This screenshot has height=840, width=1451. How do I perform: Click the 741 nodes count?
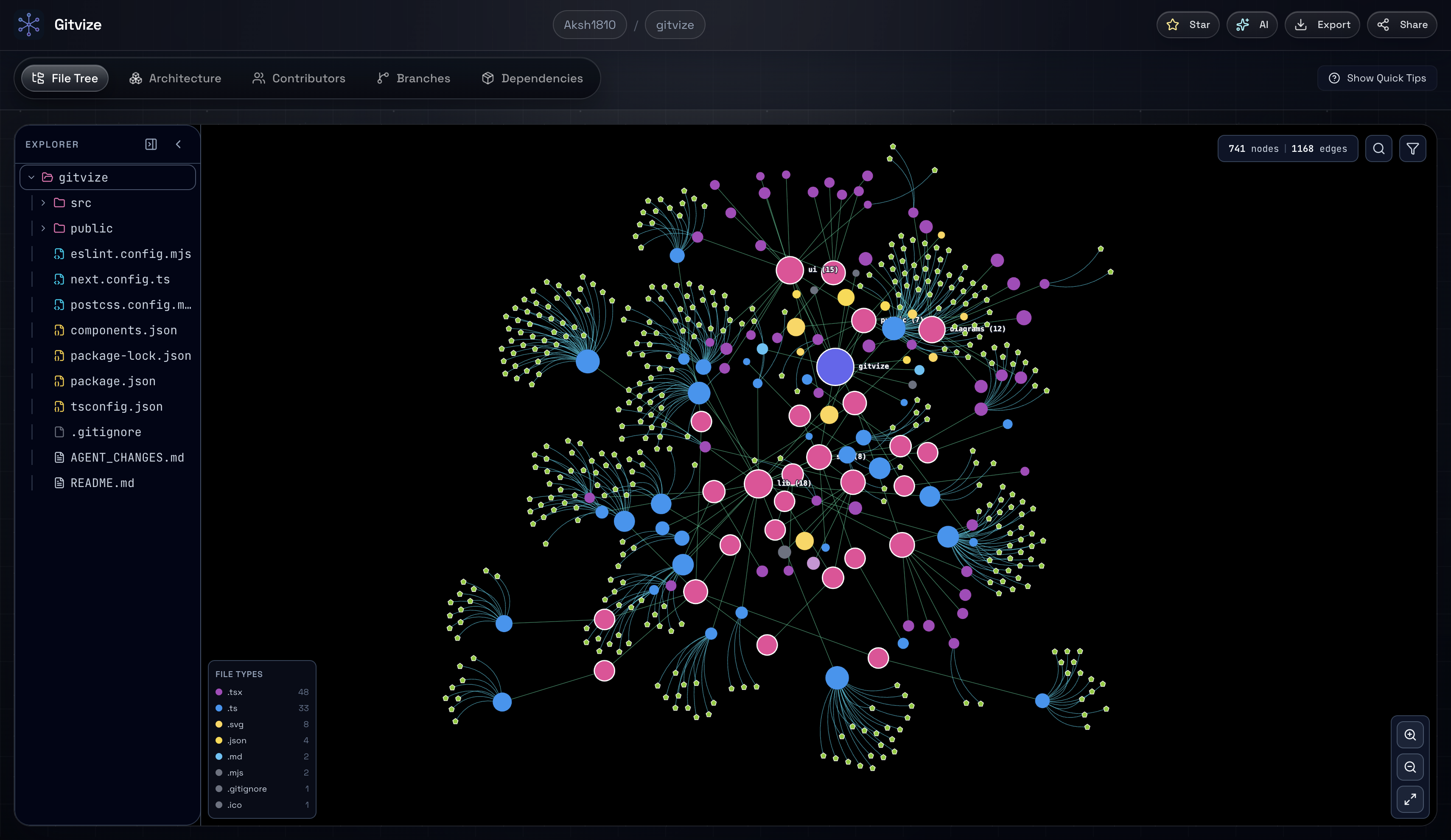[1253, 148]
